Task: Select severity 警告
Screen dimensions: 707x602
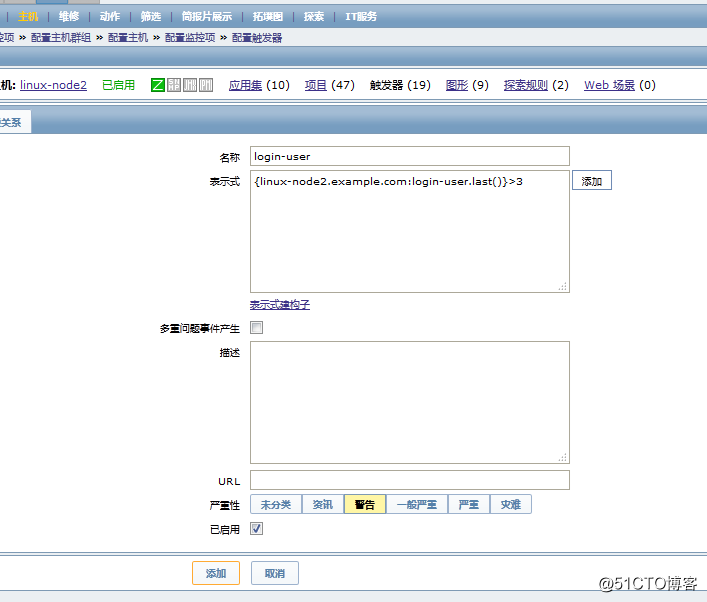Action: pyautogui.click(x=365, y=504)
